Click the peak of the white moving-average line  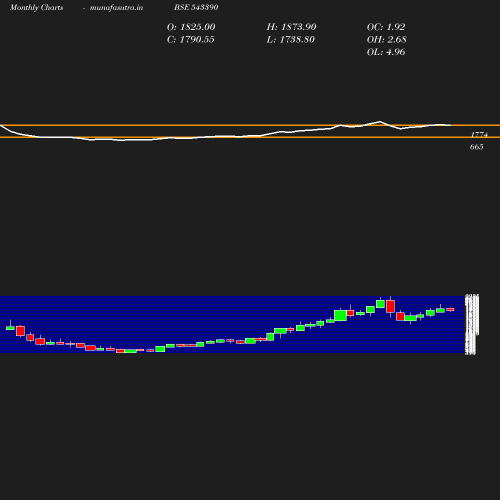pyautogui.click(x=380, y=122)
